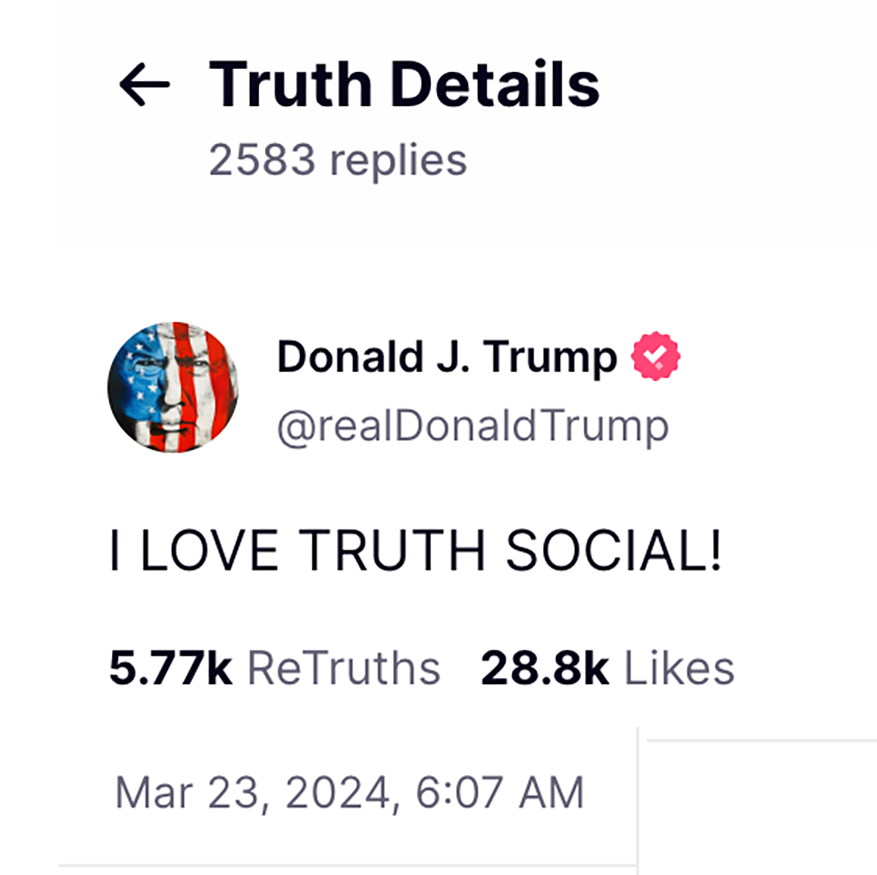Click the back arrow in the header
Image resolution: width=877 pixels, height=875 pixels.
(x=144, y=85)
